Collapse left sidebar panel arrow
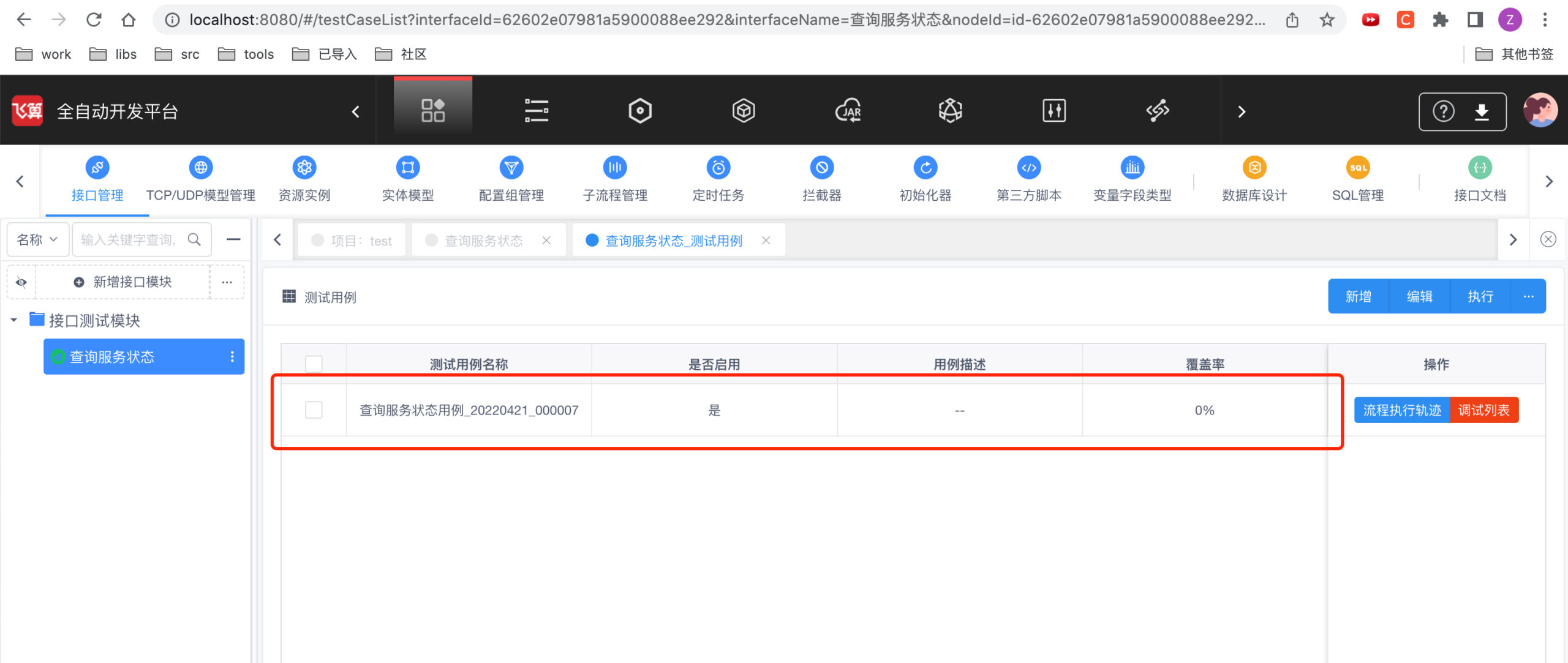This screenshot has width=1568, height=663. (x=276, y=239)
